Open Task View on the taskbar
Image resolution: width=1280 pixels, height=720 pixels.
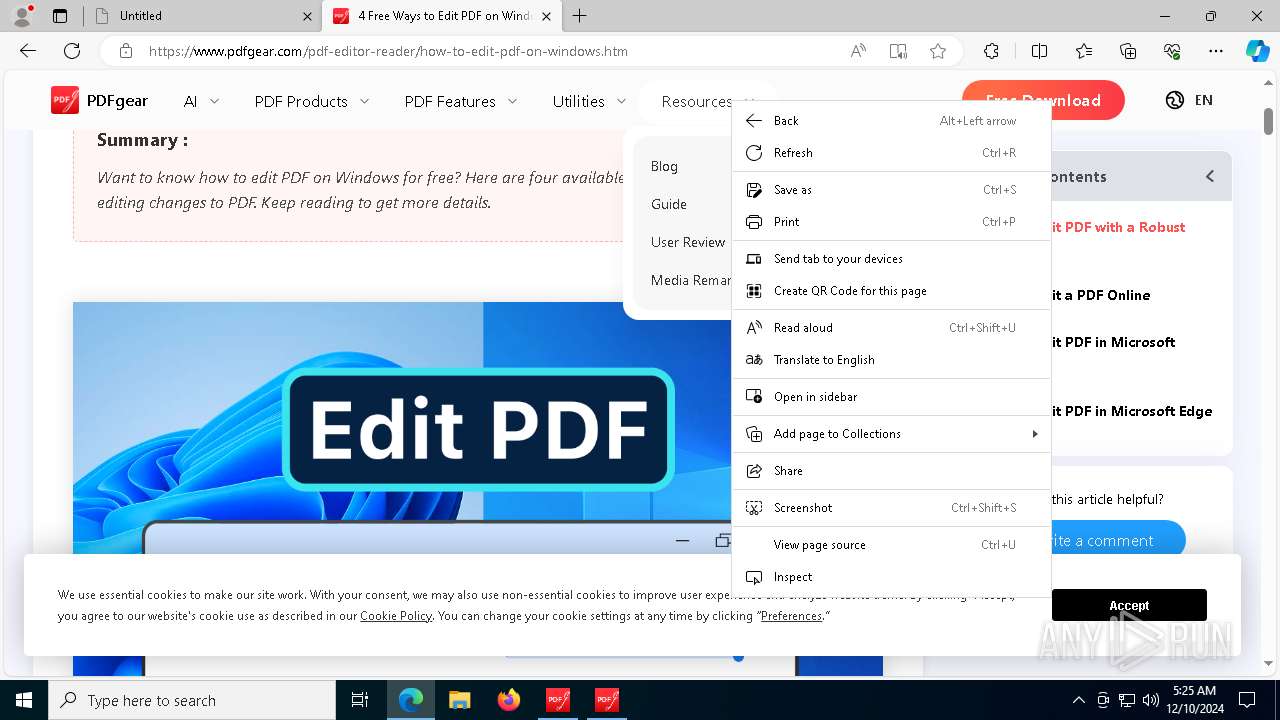[360, 700]
